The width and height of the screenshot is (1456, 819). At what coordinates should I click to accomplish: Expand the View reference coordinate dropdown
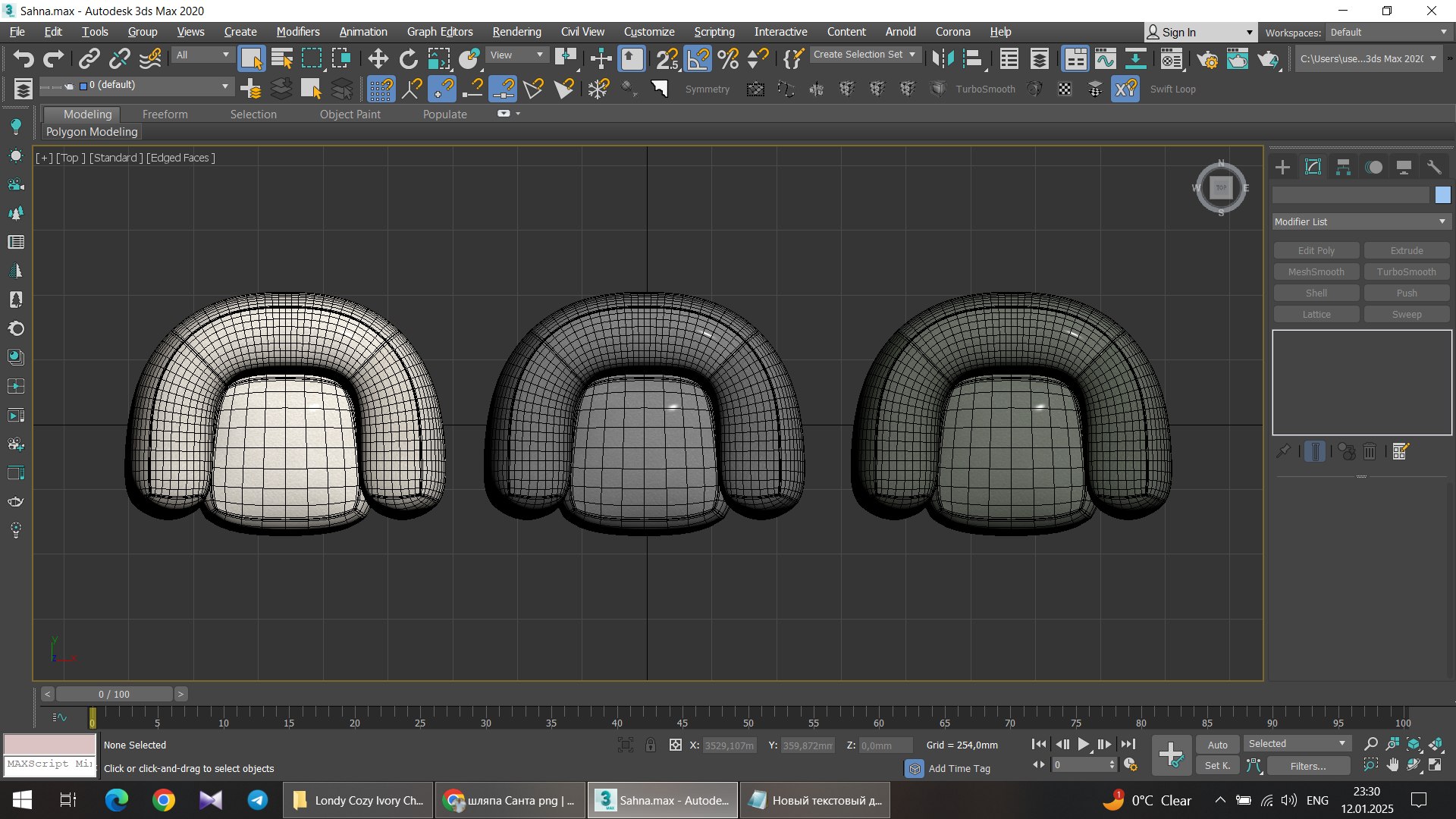tap(516, 55)
